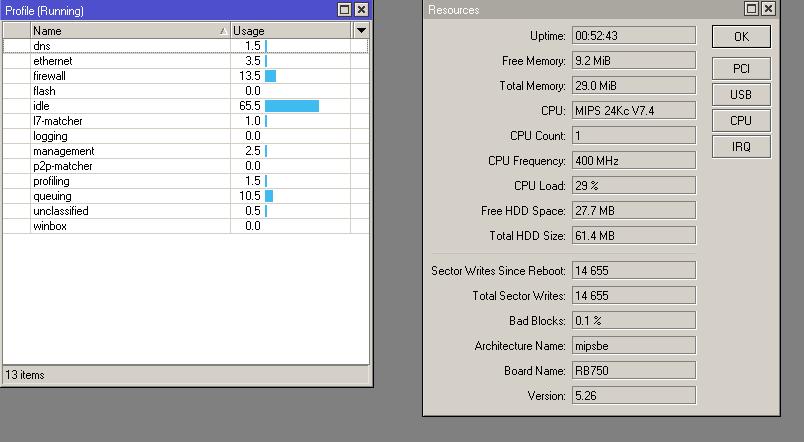Click the Version field 5.26
Image resolution: width=804 pixels, height=442 pixels.
pyautogui.click(x=634, y=395)
